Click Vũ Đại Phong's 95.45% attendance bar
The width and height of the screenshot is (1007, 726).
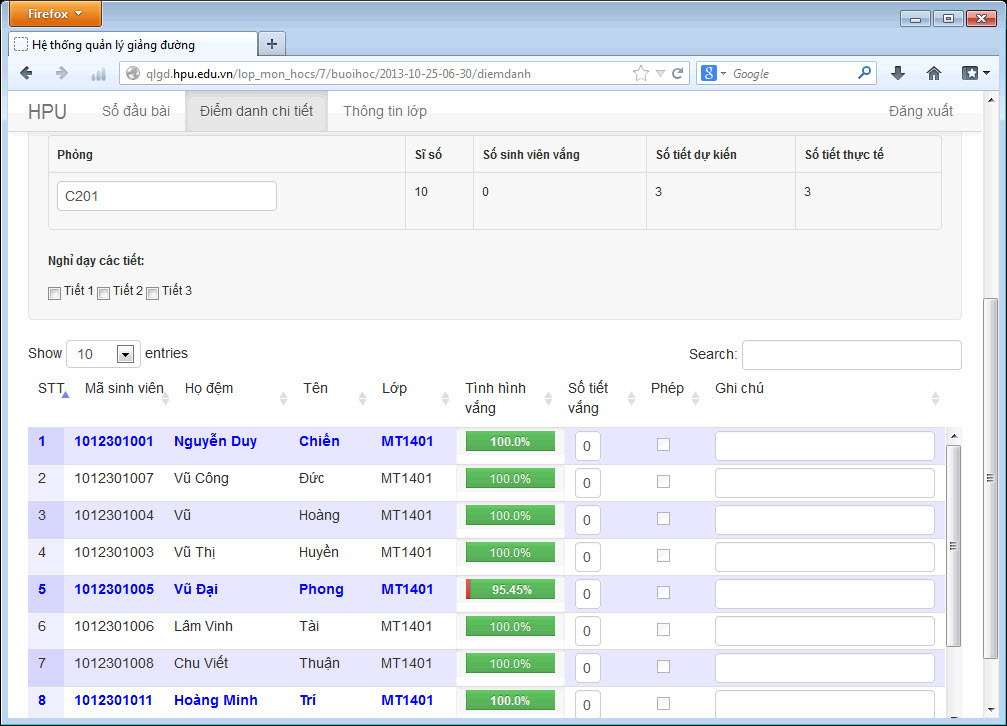pyautogui.click(x=510, y=590)
